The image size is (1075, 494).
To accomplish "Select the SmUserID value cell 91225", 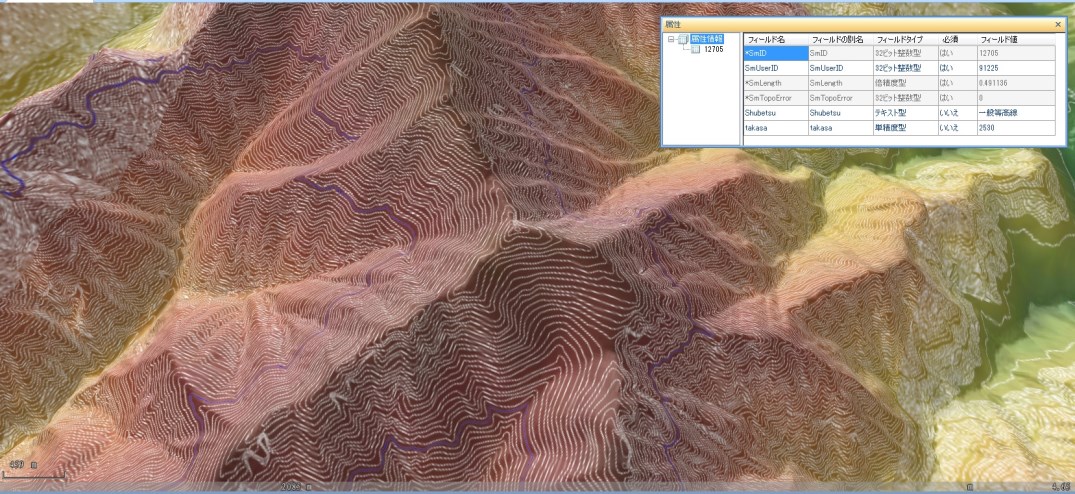I will [1014, 68].
